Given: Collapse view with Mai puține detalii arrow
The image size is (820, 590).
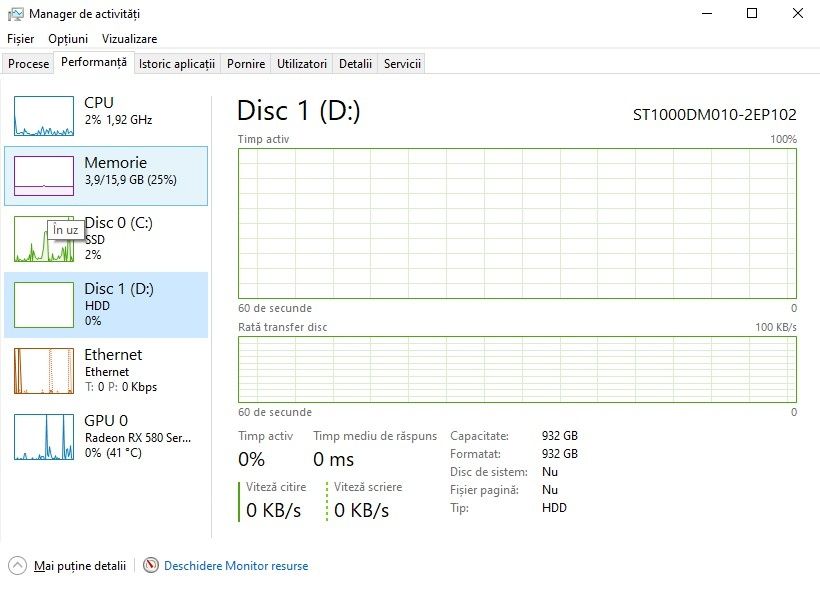Looking at the screenshot, I should point(17,566).
